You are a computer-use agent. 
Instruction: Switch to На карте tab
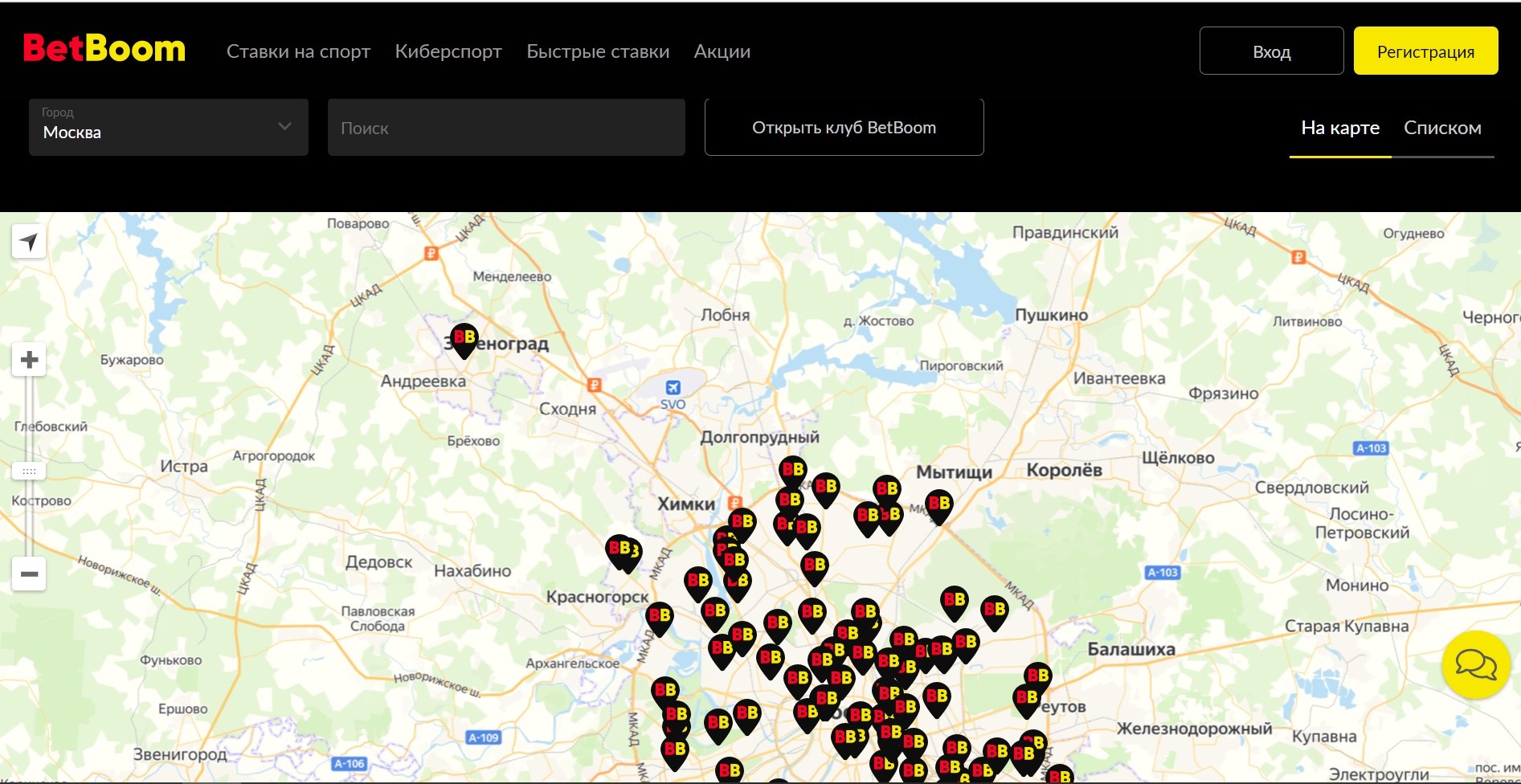point(1340,128)
